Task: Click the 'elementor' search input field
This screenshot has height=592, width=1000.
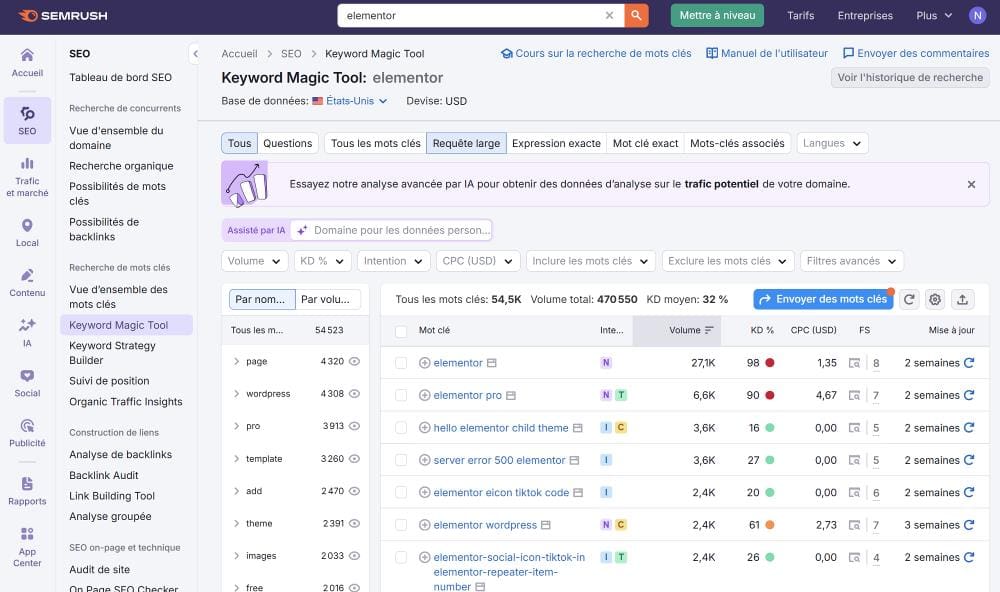Action: click(472, 15)
